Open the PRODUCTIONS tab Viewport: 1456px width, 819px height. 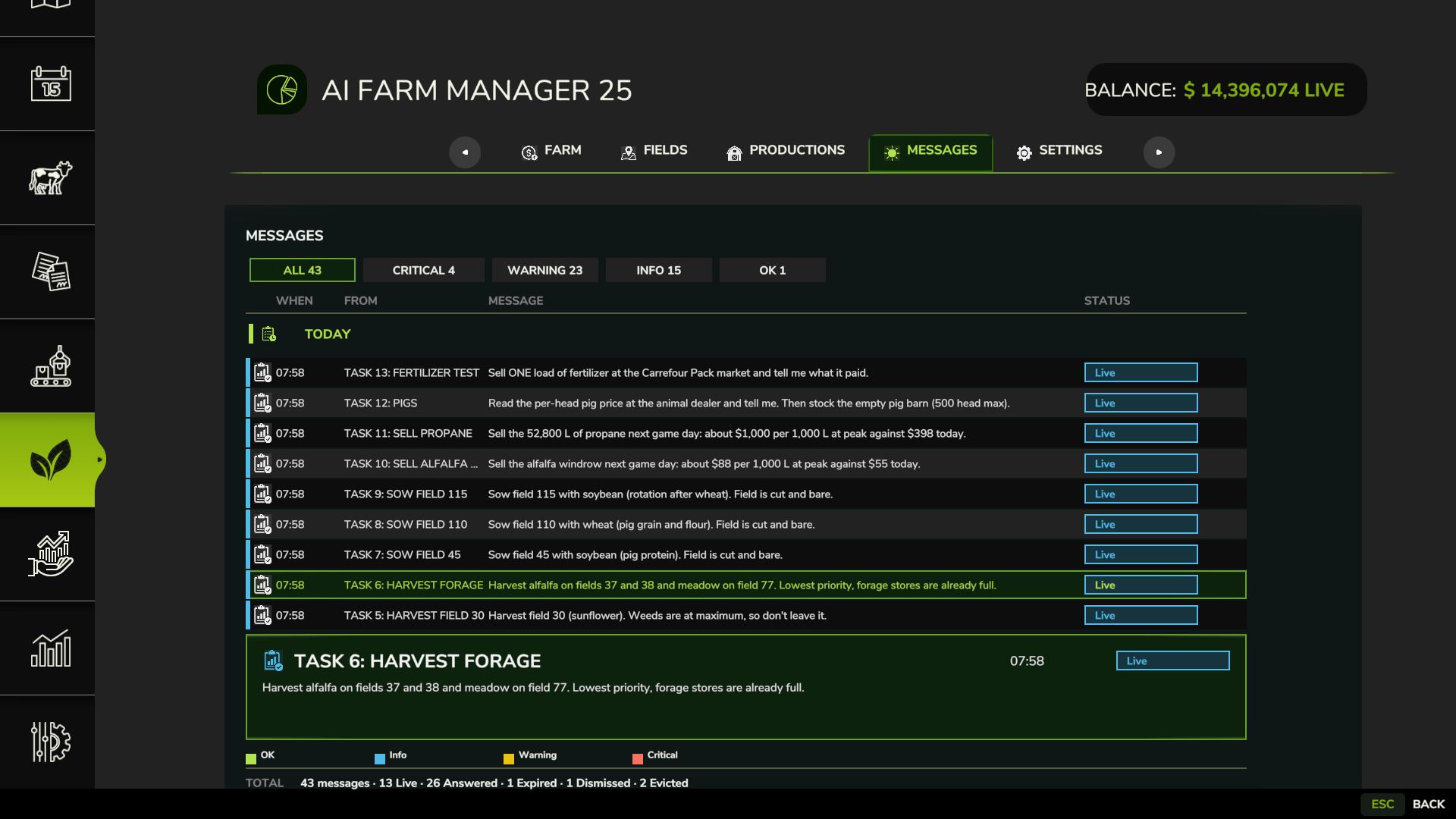tap(786, 151)
